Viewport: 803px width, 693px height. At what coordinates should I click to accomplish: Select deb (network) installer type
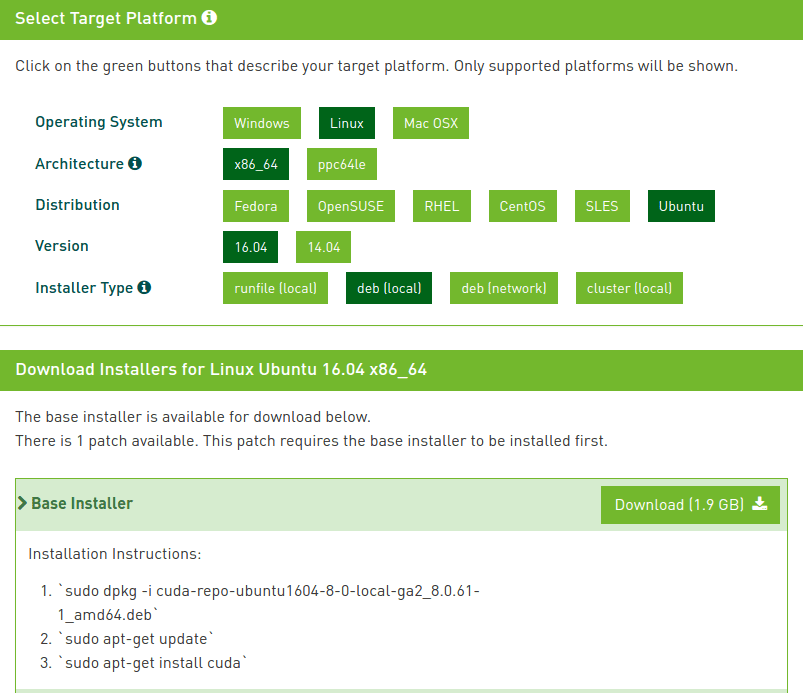point(503,288)
